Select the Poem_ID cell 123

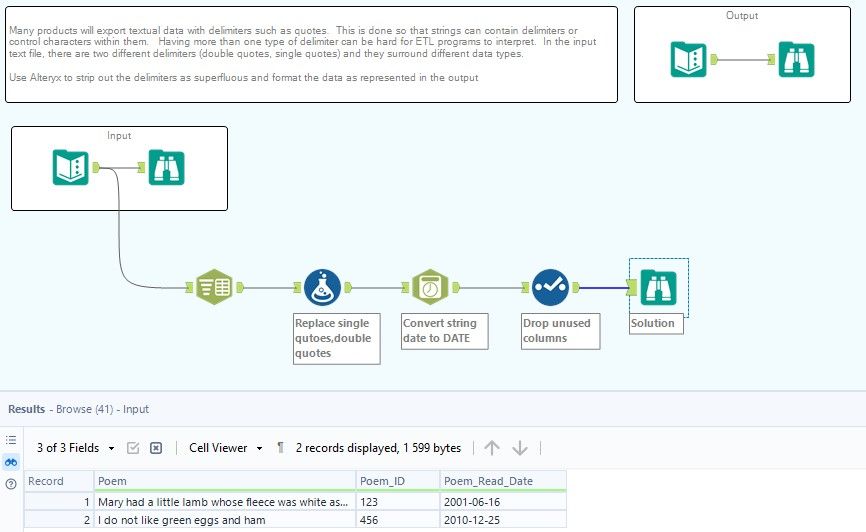point(398,502)
